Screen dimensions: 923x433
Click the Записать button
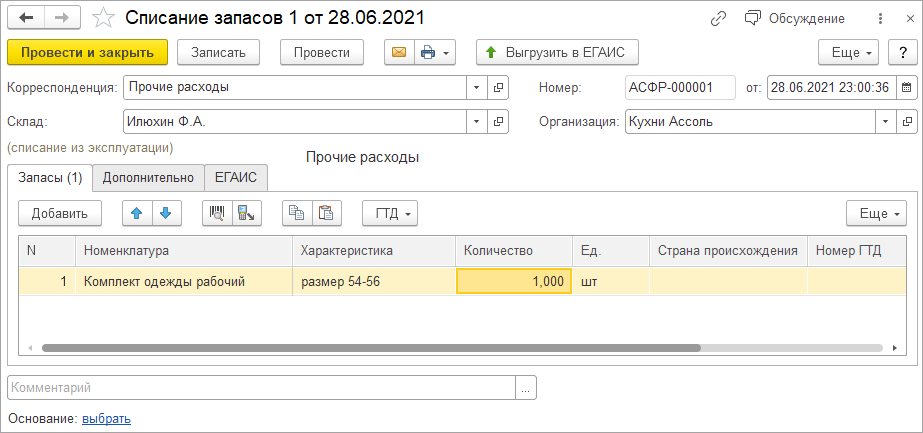point(218,52)
